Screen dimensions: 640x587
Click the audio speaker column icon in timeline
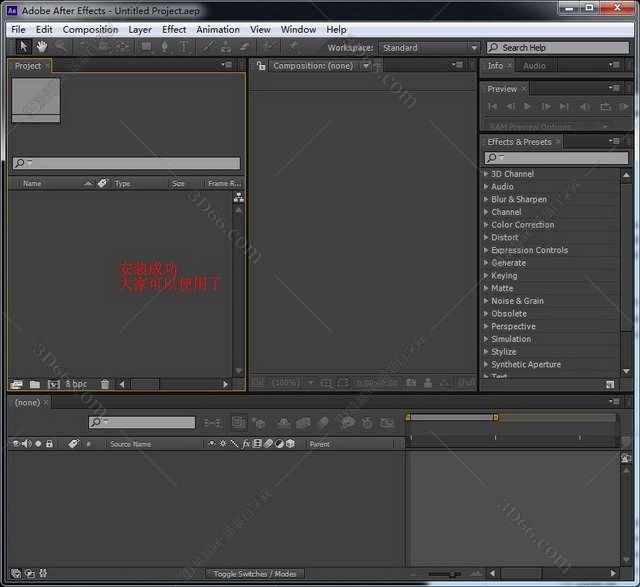tap(26, 443)
